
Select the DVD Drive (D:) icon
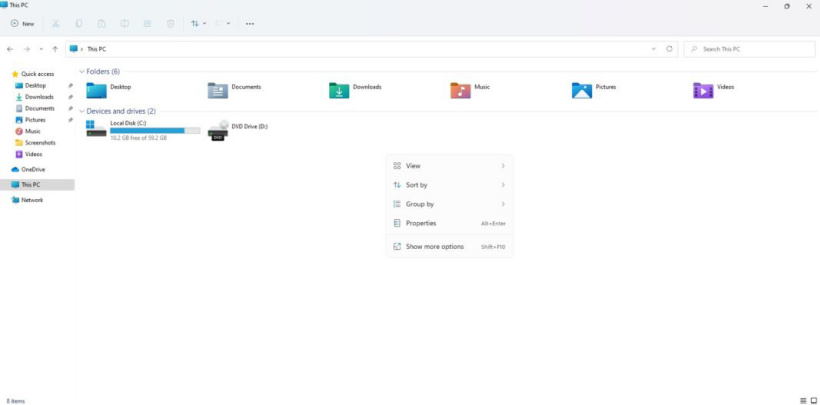point(218,130)
